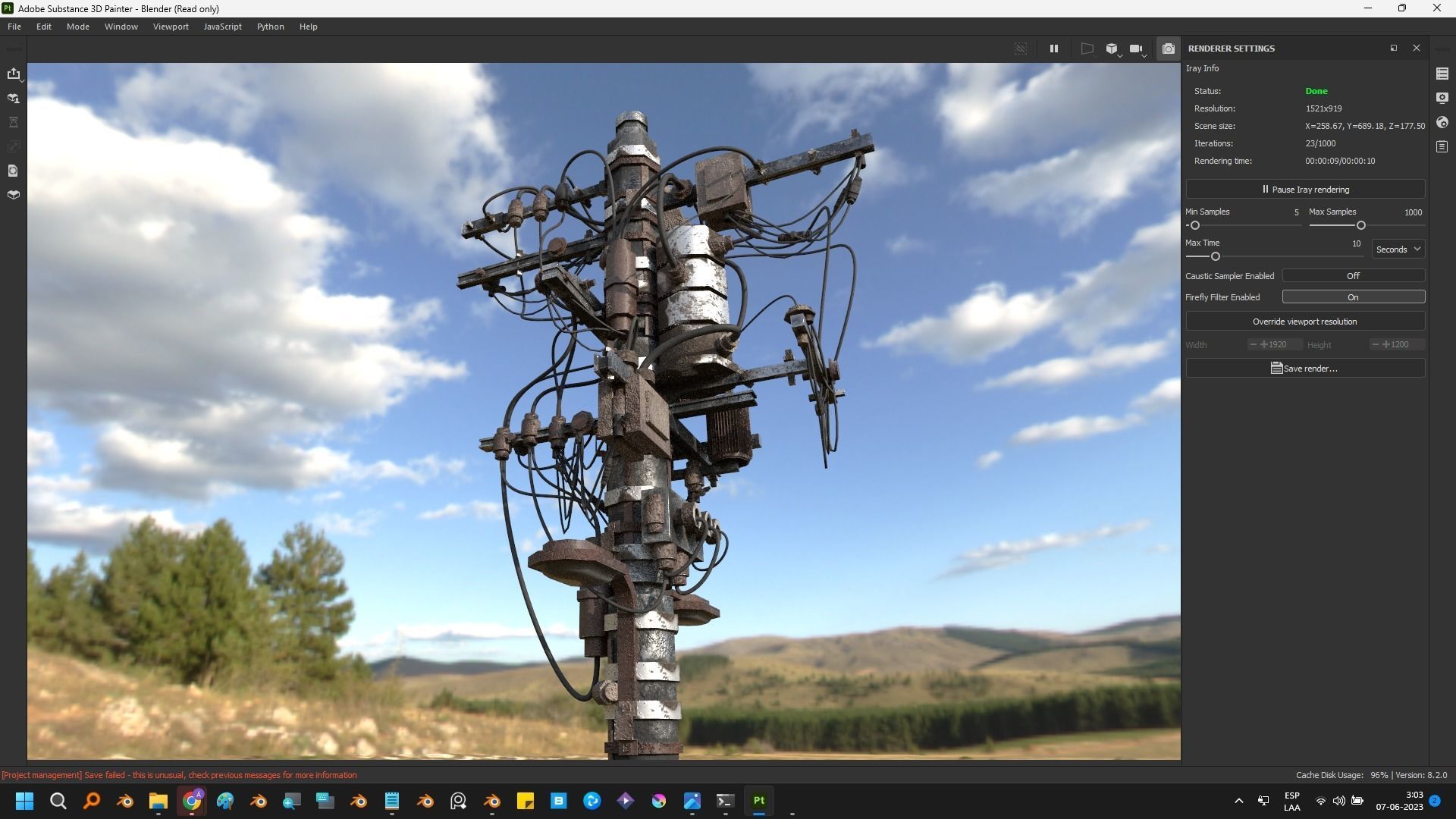Screen dimensions: 1456x819
Task: Open the resource updater icon in left sidebar
Action: coord(14,171)
